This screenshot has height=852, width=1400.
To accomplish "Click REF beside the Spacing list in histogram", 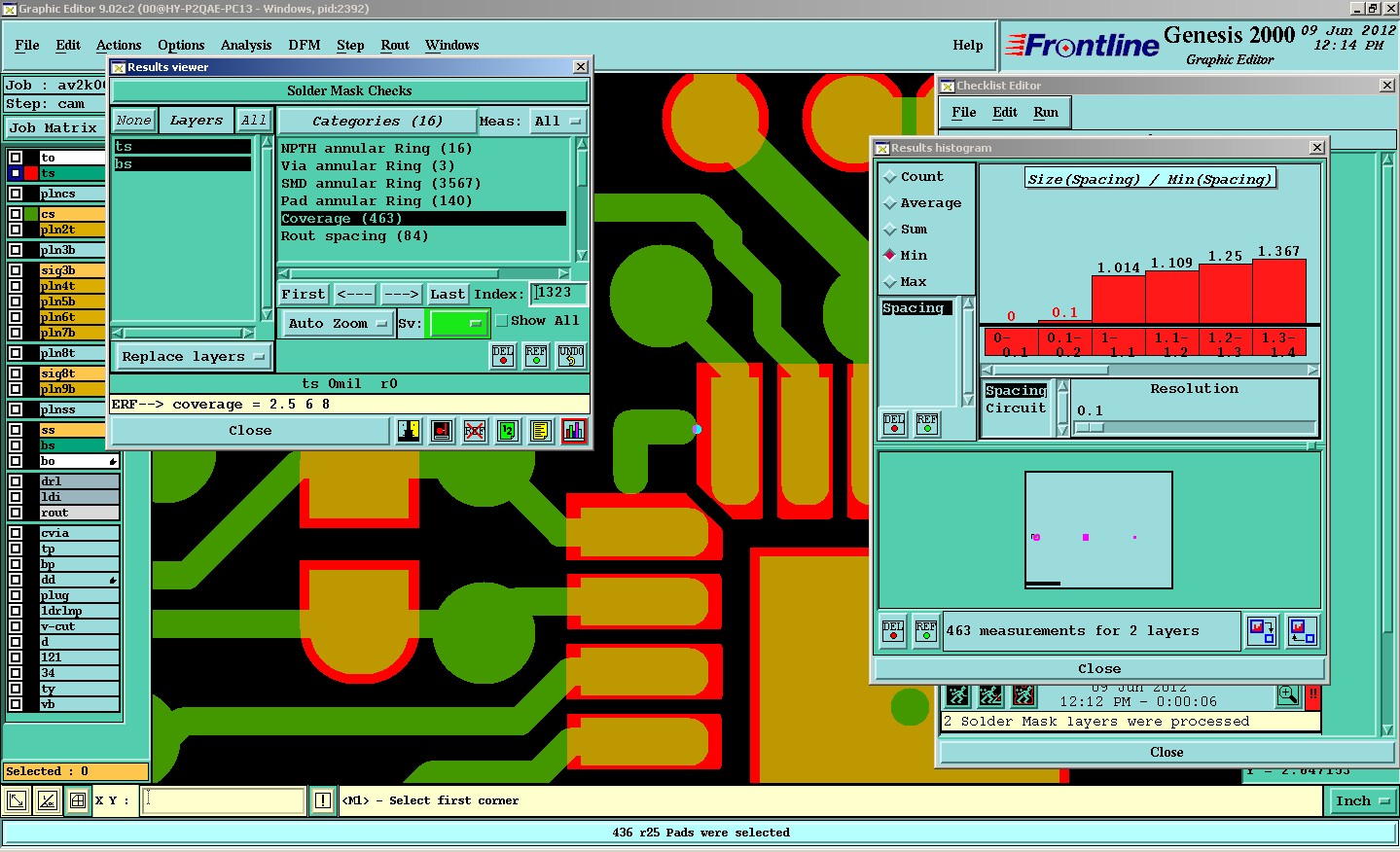I will [x=927, y=424].
